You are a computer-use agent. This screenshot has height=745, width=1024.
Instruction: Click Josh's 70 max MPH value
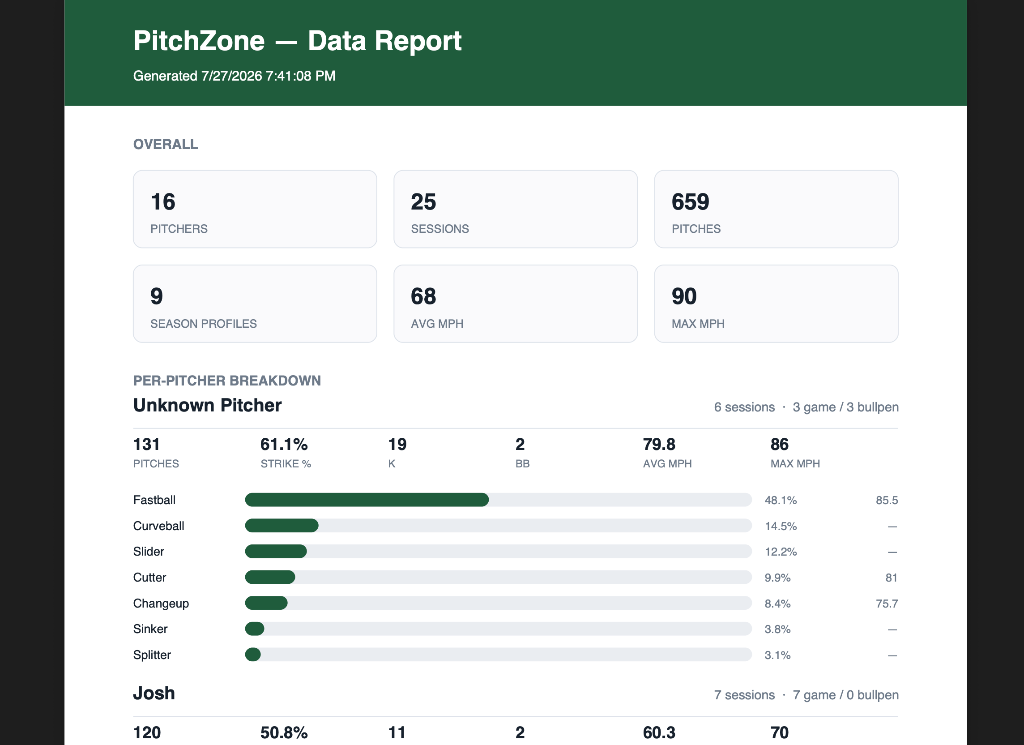[779, 733]
